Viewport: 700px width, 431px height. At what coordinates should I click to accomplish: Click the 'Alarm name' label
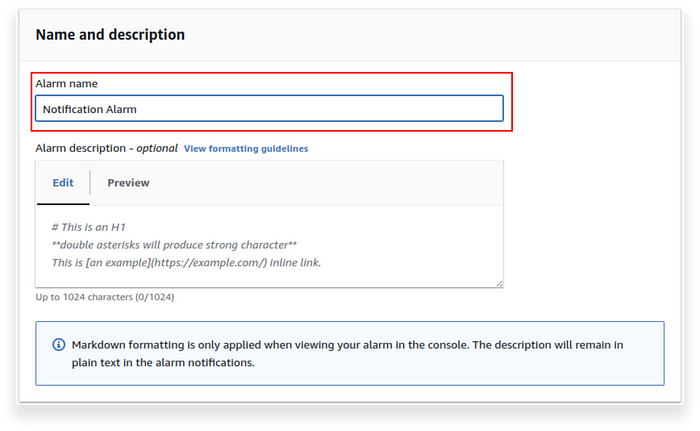coord(67,84)
